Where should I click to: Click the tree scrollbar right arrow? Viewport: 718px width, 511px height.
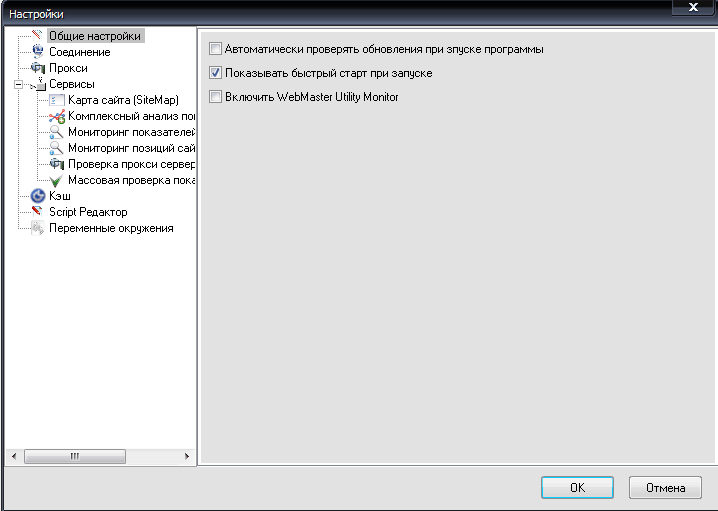pyautogui.click(x=187, y=456)
